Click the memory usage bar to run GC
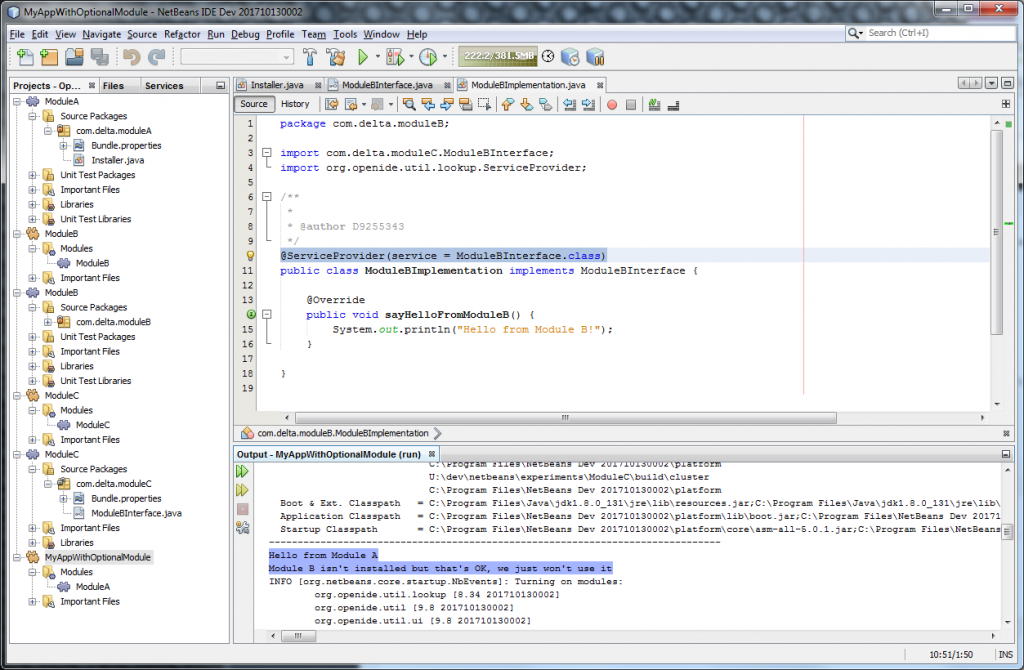Screen dimensions: 1024x670 click(498, 57)
